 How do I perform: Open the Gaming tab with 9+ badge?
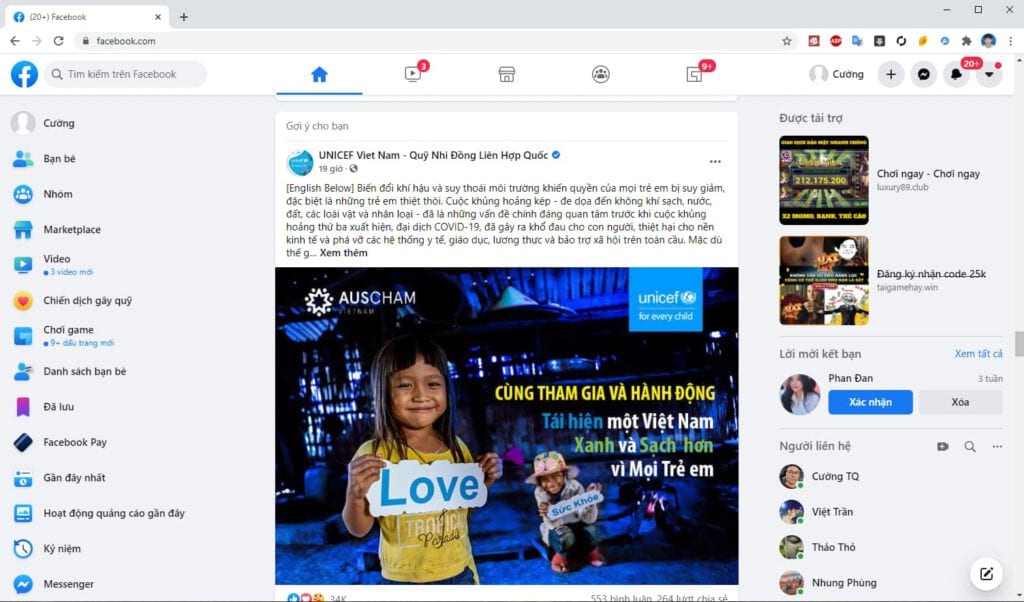coord(695,74)
